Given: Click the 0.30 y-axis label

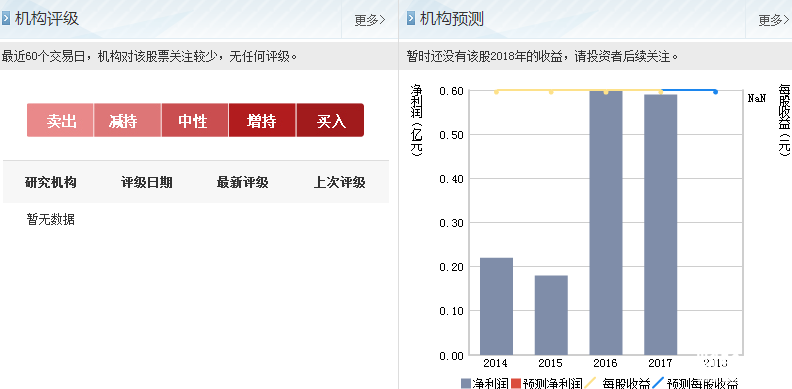Looking at the screenshot, I should [x=452, y=223].
